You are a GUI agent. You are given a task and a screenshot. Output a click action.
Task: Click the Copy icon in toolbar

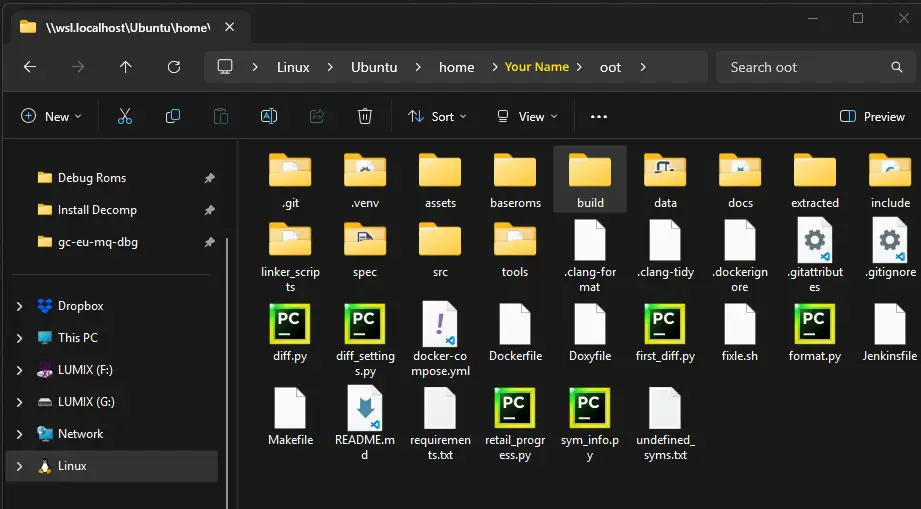click(173, 116)
